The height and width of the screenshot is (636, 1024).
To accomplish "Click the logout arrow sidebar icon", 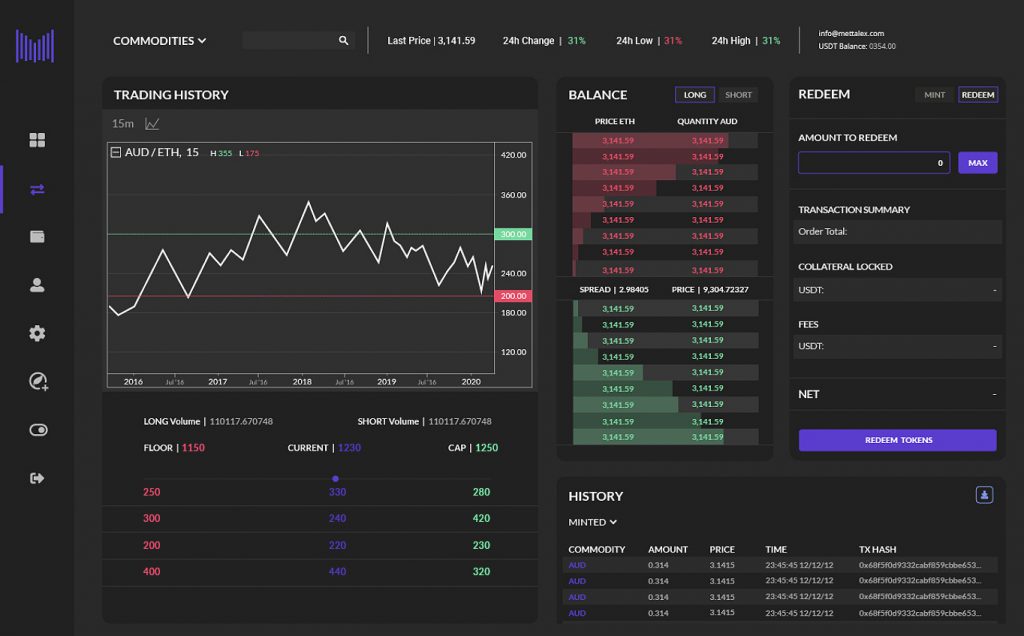I will pos(37,478).
